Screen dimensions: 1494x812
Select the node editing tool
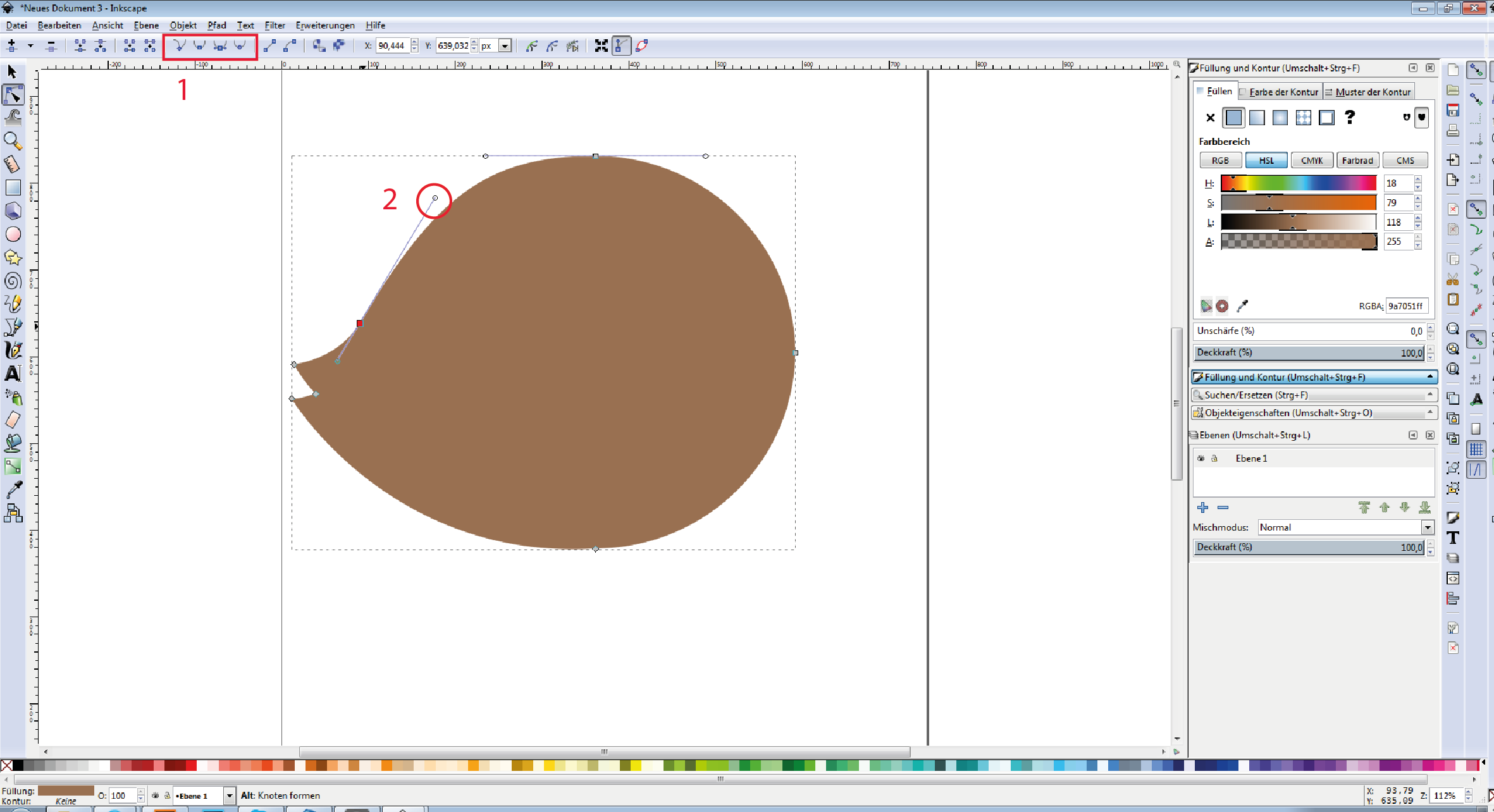13,94
